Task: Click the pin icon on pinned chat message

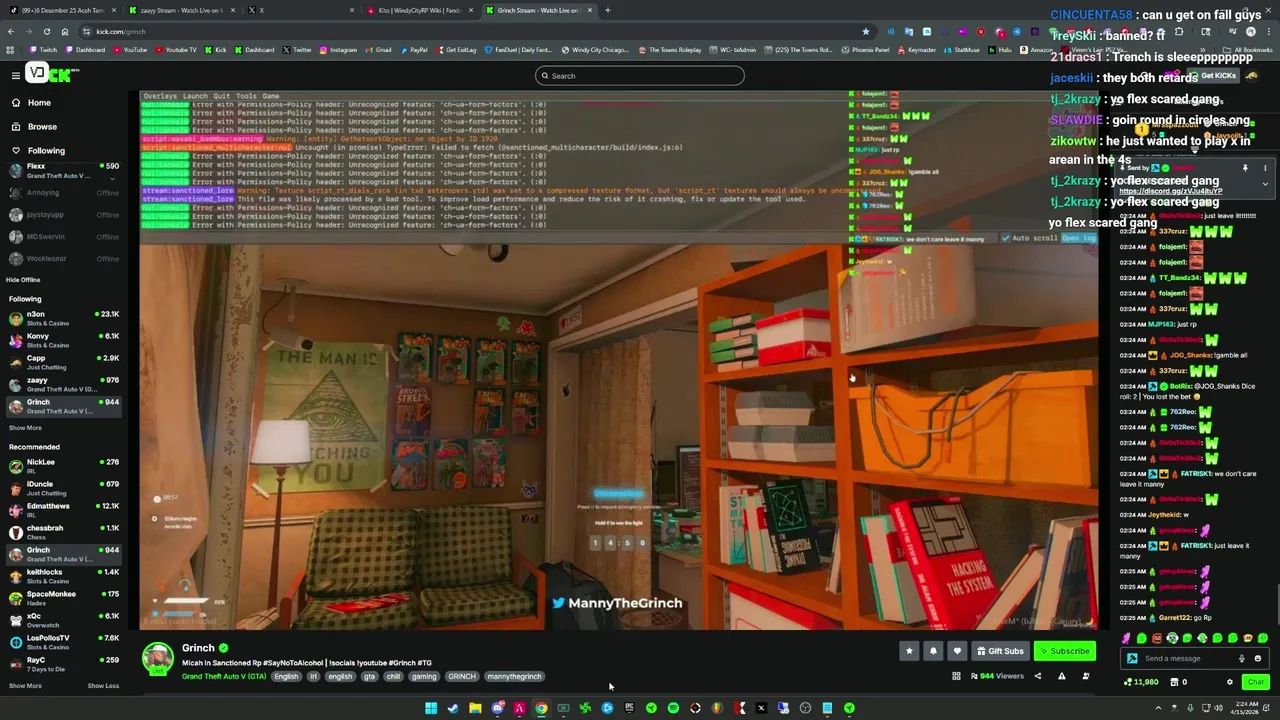Action: [1245, 168]
